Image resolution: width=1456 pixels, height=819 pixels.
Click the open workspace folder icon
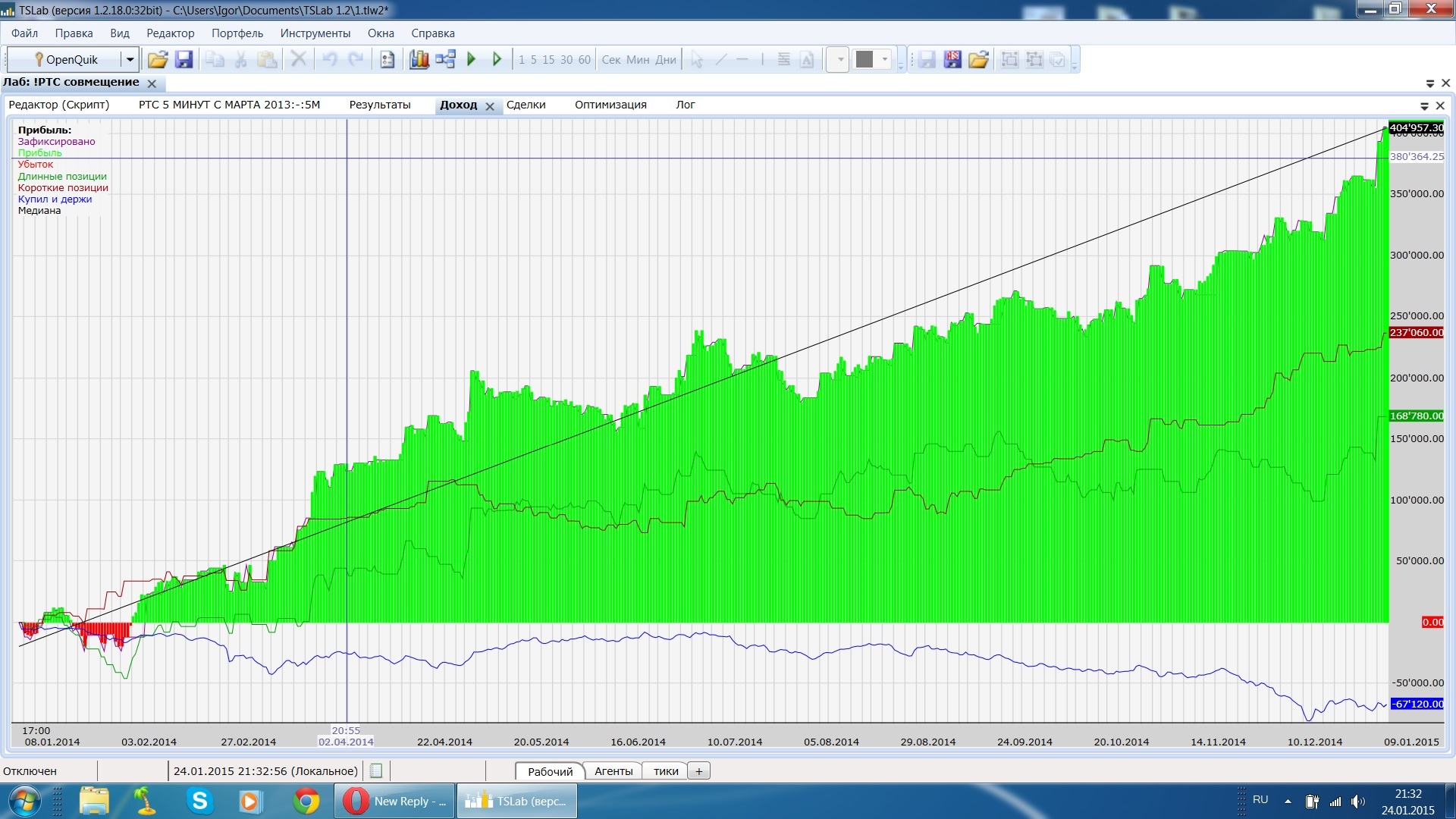click(x=978, y=59)
